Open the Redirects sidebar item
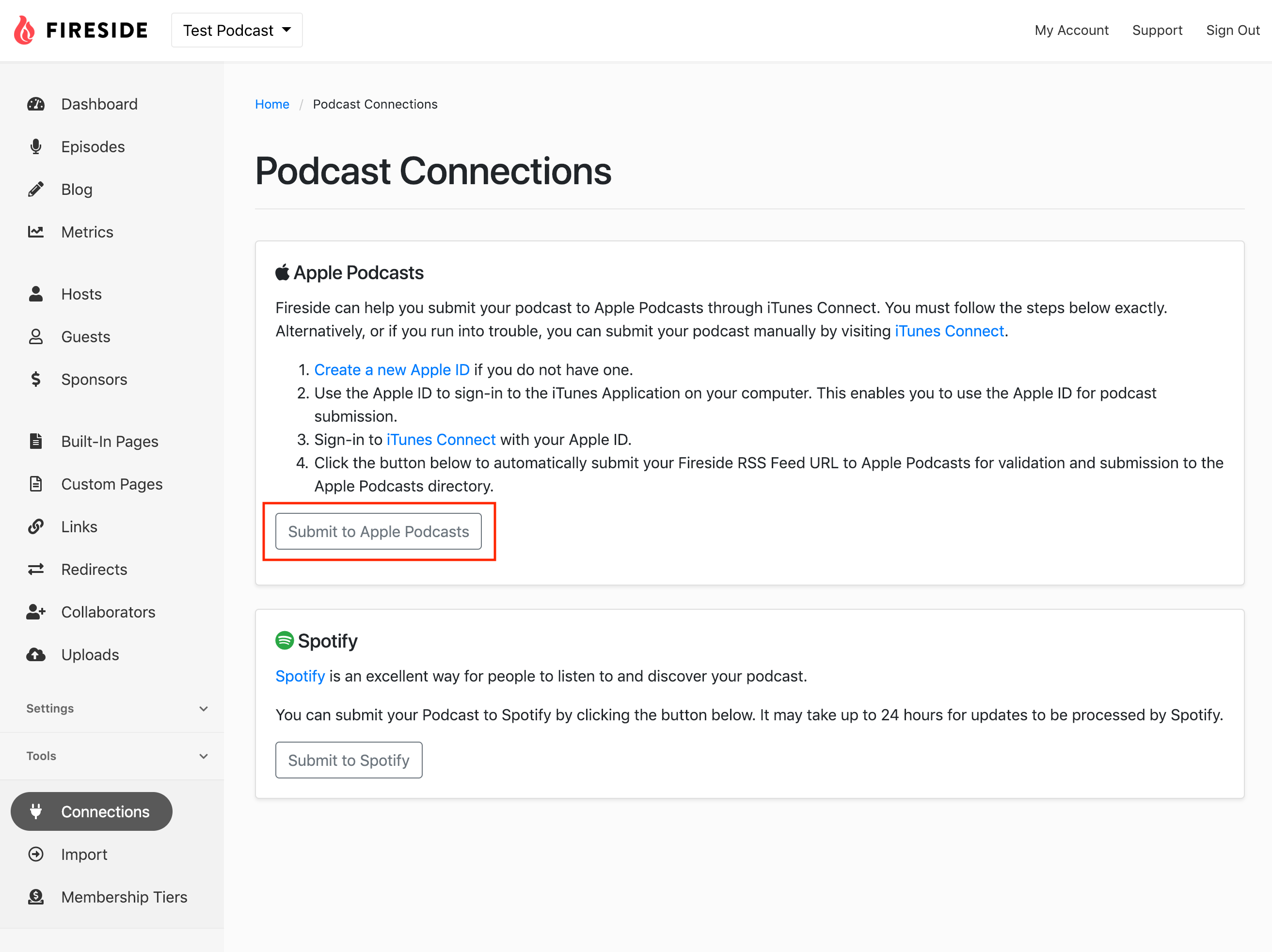 pyautogui.click(x=94, y=569)
